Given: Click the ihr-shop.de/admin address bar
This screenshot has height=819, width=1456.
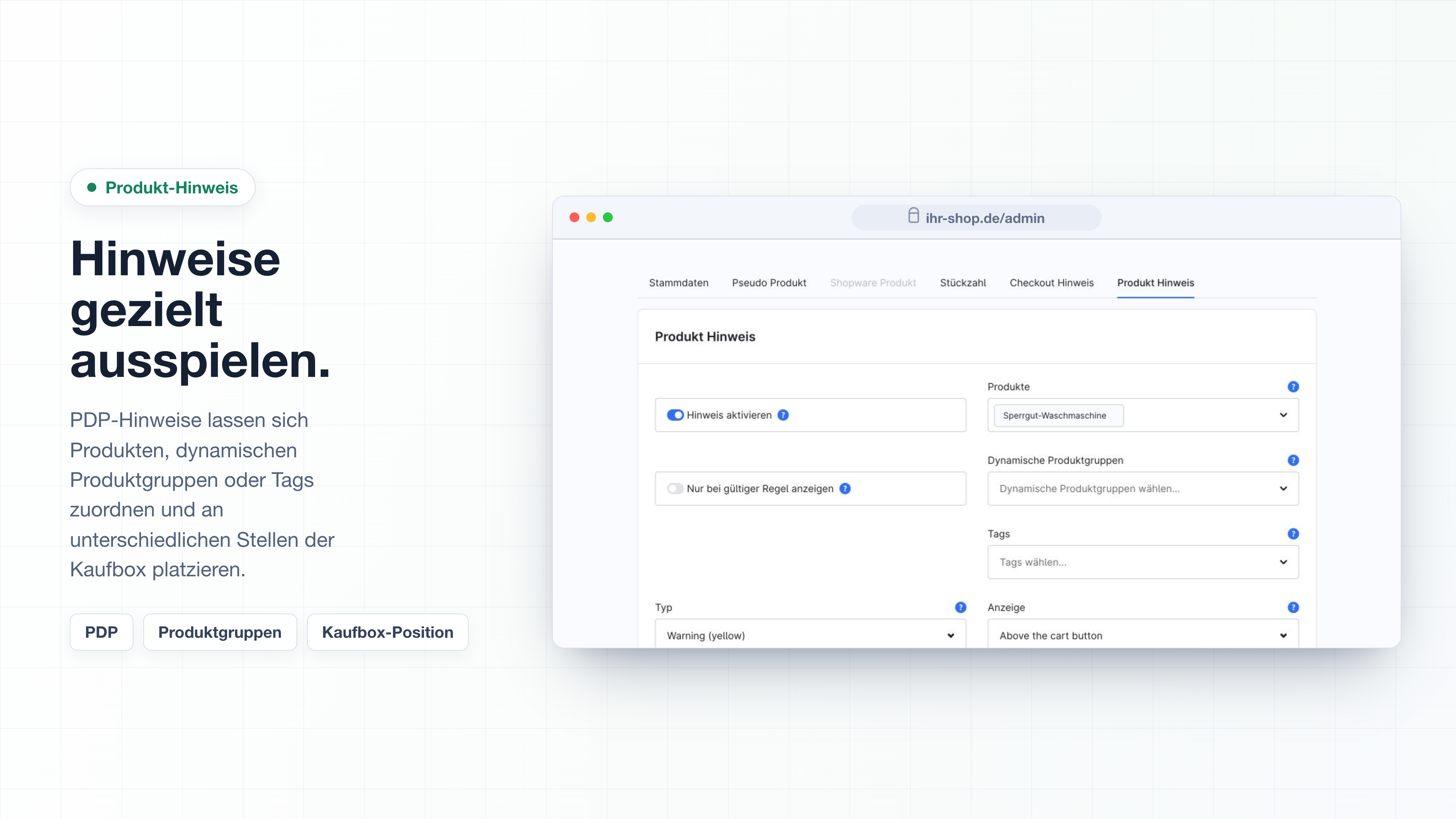Looking at the screenshot, I should 976,218.
